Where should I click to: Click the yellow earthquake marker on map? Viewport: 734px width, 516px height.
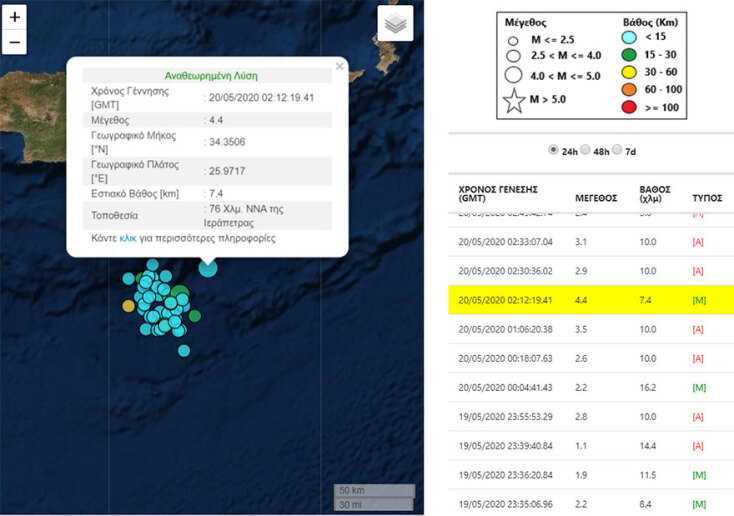(128, 306)
